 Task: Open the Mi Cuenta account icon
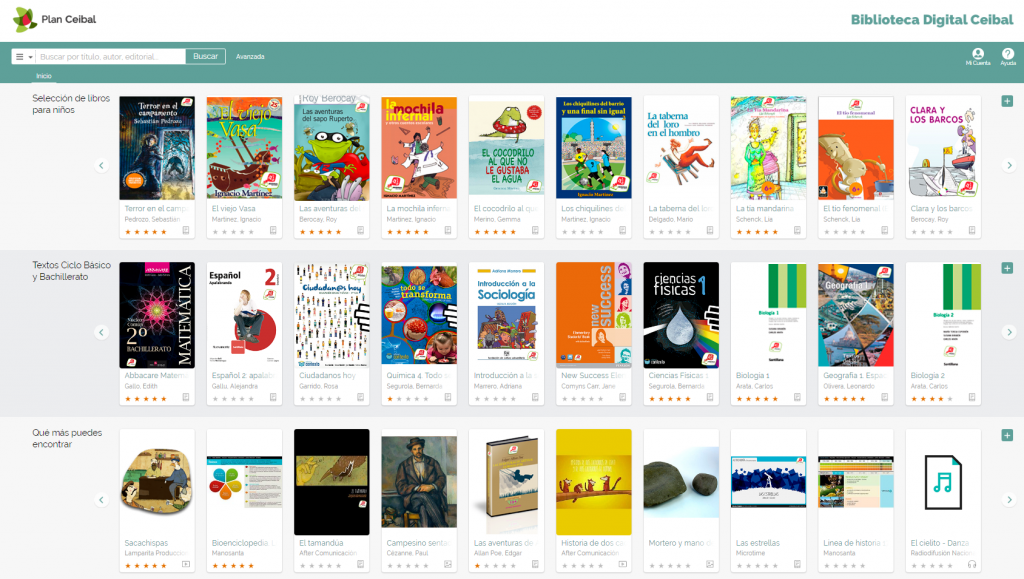point(978,56)
